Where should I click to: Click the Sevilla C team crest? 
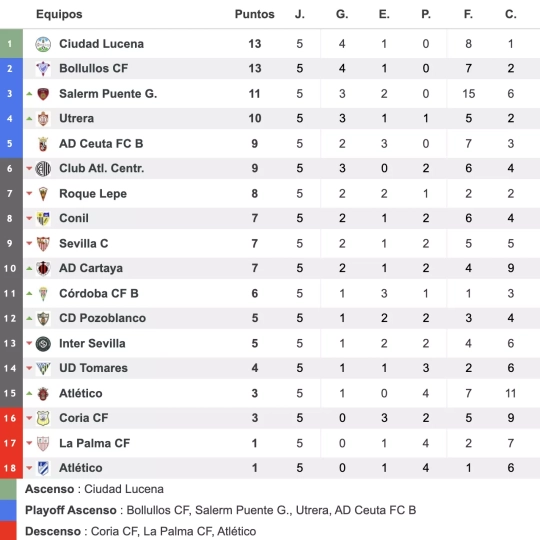point(43,244)
